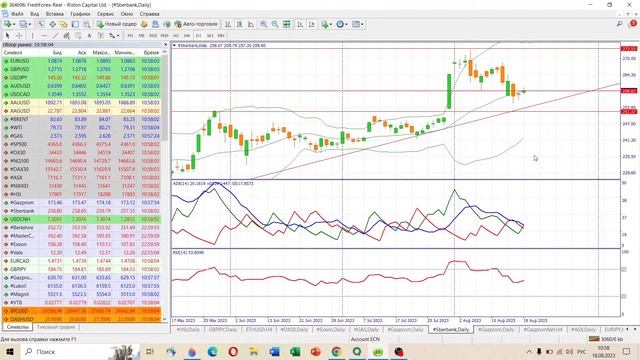Open the Strategy Tester icon

click(x=87, y=24)
